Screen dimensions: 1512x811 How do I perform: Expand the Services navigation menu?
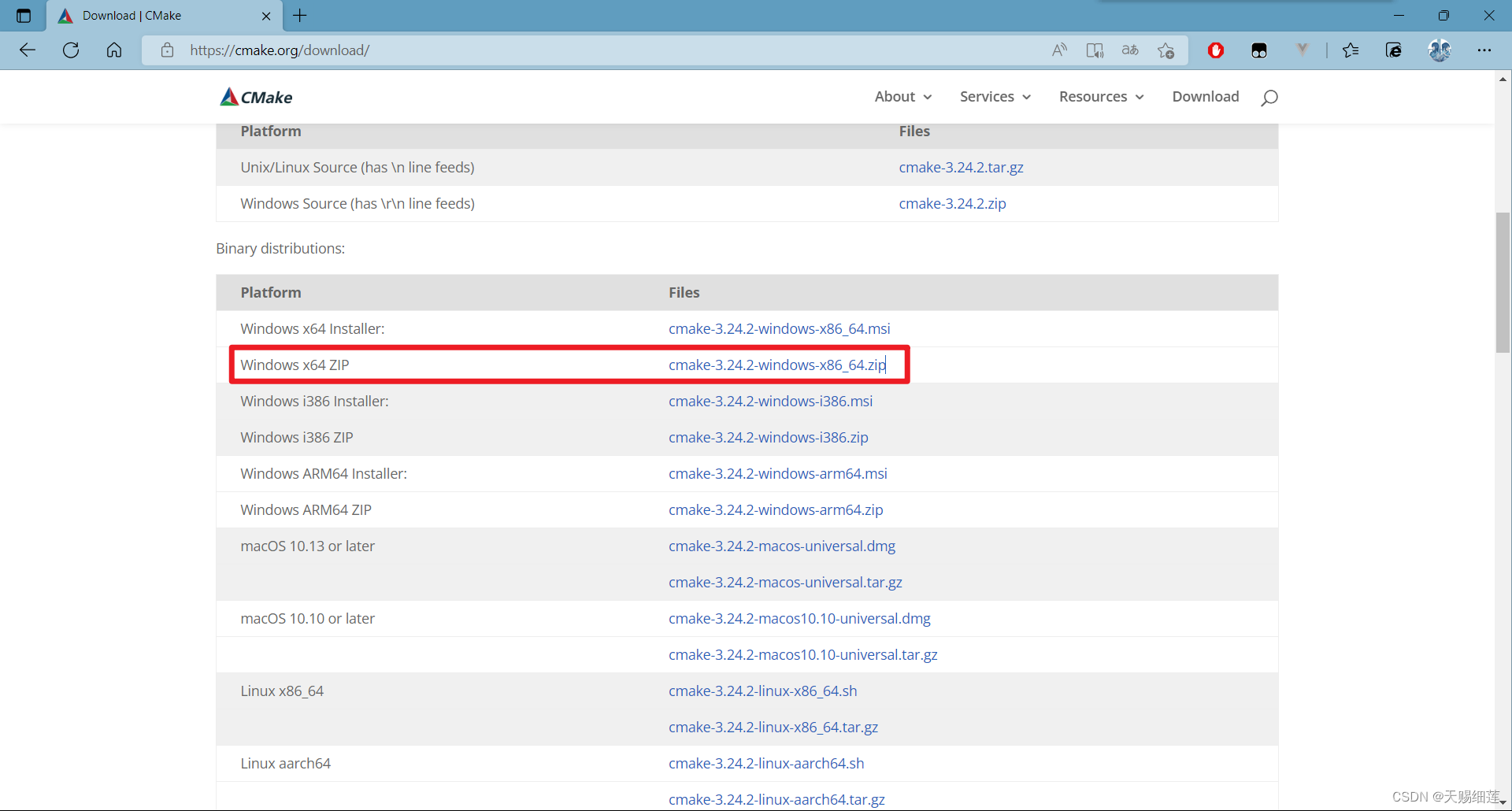(x=995, y=96)
